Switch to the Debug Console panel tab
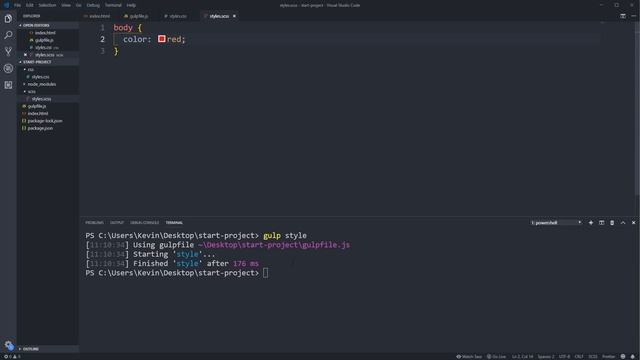The image size is (640, 360). (144, 223)
